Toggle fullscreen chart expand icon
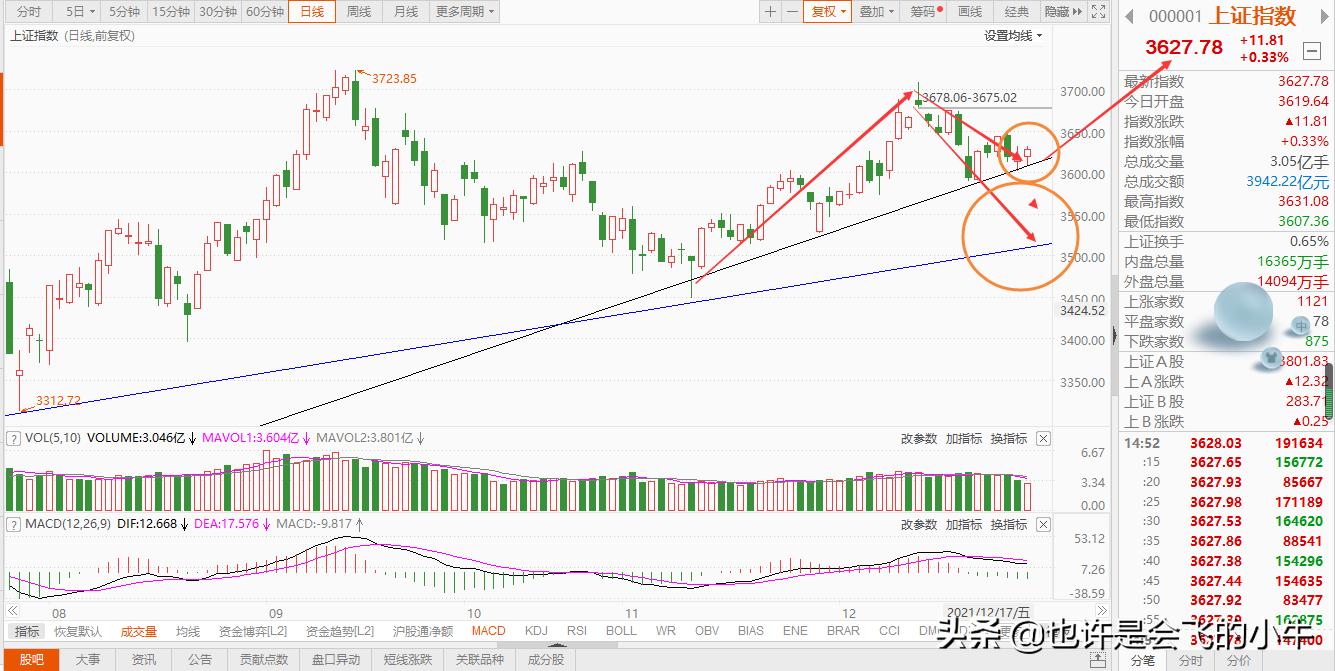1335x671 pixels. pyautogui.click(x=1098, y=12)
